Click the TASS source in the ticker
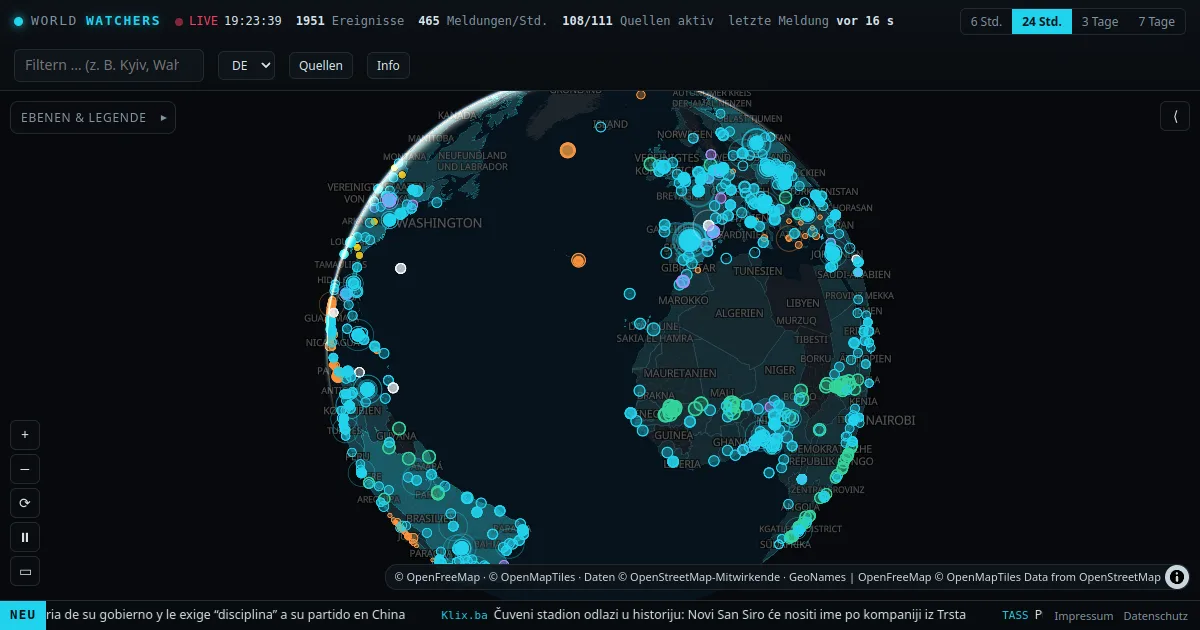Viewport: 1200px width, 630px height. (1014, 615)
